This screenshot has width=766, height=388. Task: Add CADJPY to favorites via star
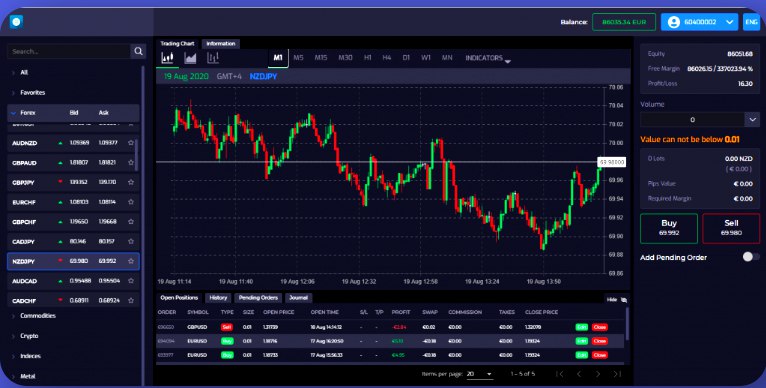(x=130, y=241)
